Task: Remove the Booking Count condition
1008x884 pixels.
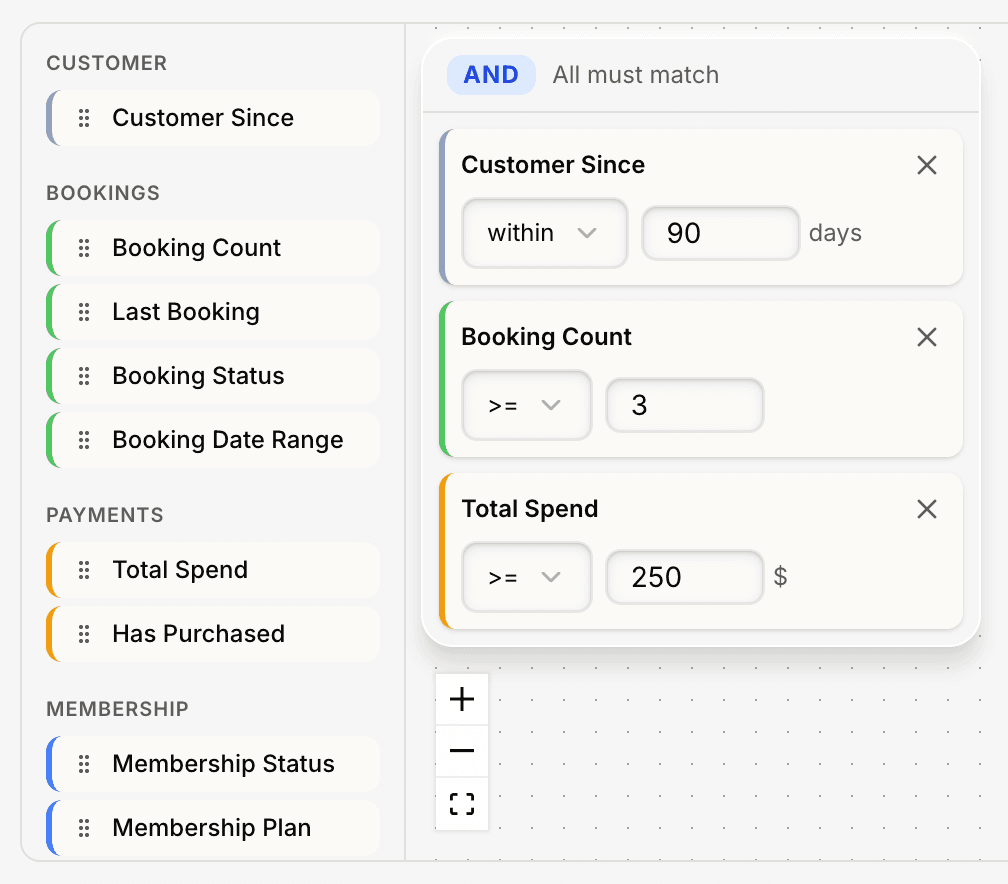Action: tap(927, 337)
